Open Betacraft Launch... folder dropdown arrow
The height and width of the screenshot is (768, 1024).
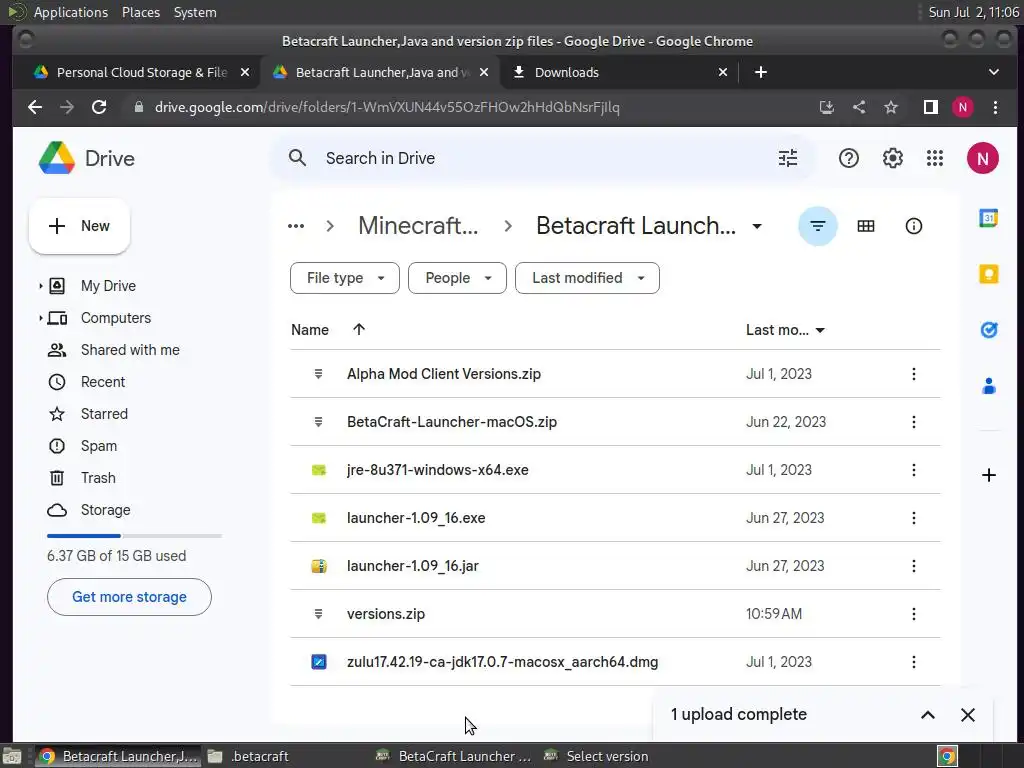tap(757, 226)
